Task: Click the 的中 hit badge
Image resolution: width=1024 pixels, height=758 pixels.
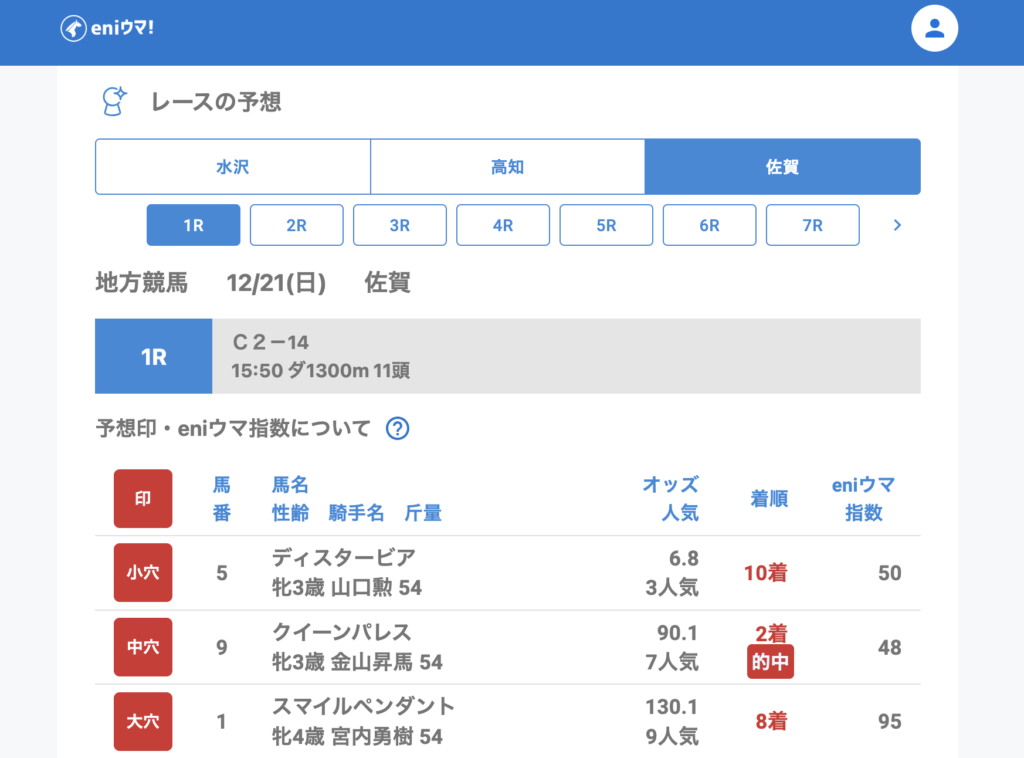Action: click(x=769, y=662)
